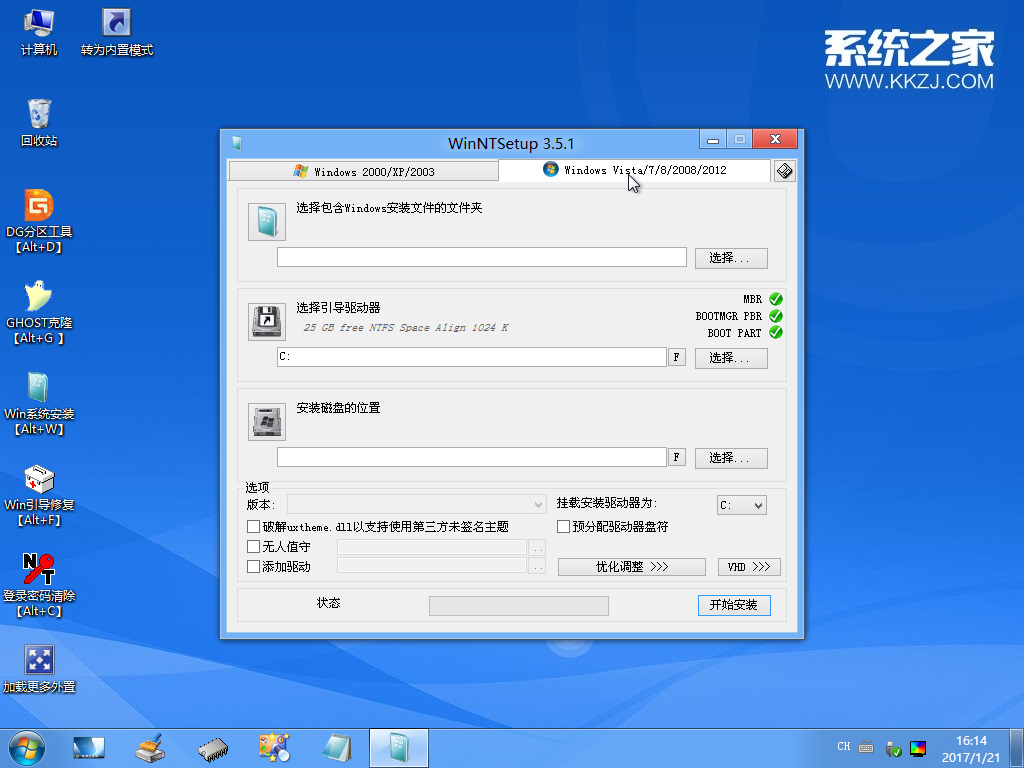The width and height of the screenshot is (1024, 768).
Task: Launch GHOST克隆 from the desktop
Action: coord(40,296)
